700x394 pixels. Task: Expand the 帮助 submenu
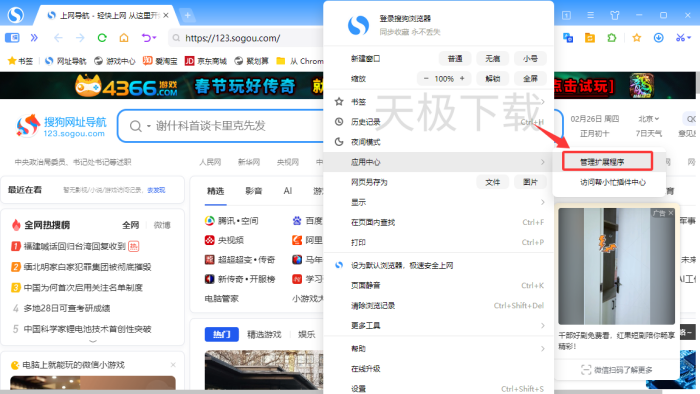point(438,348)
